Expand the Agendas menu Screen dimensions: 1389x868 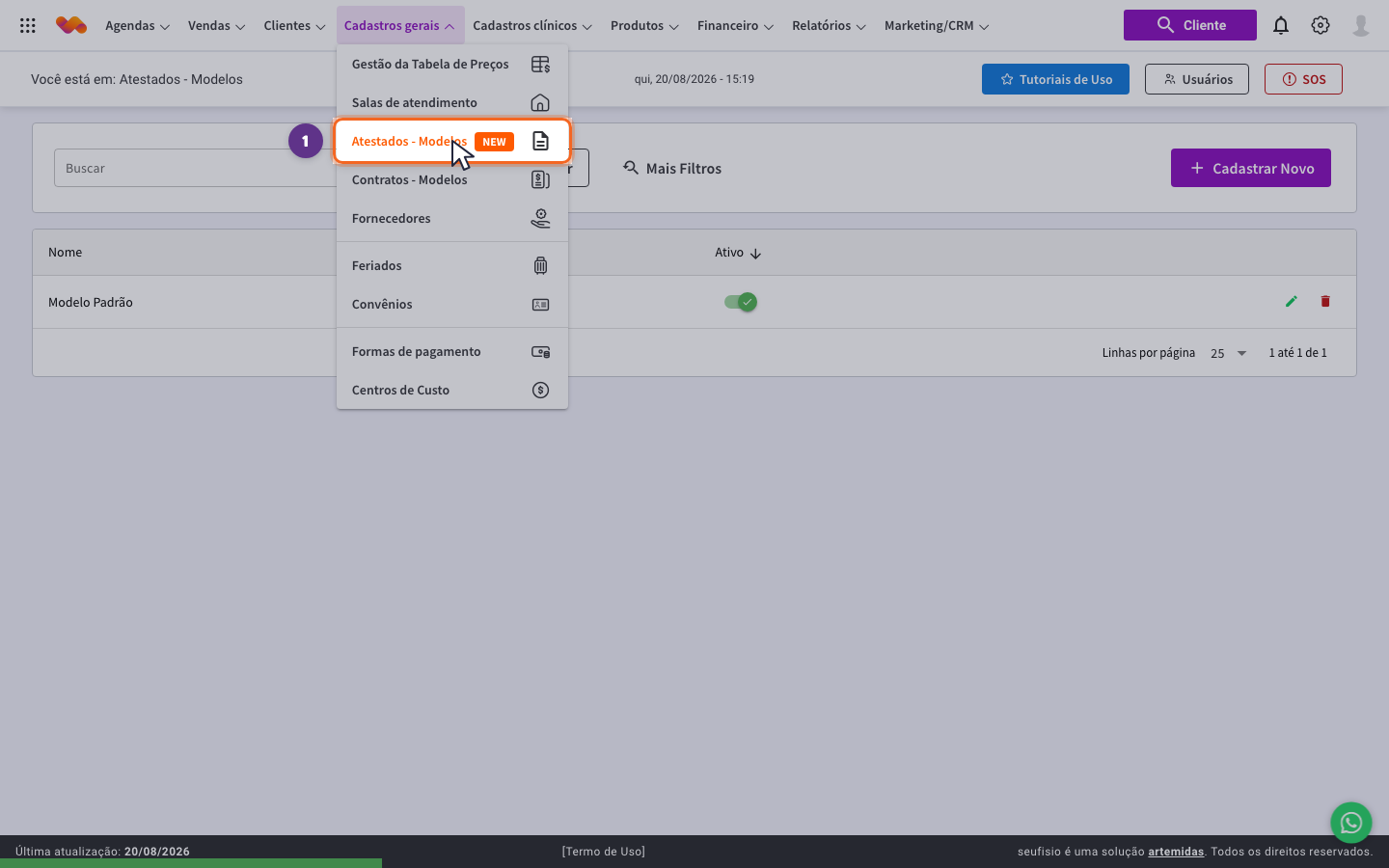[x=137, y=26]
